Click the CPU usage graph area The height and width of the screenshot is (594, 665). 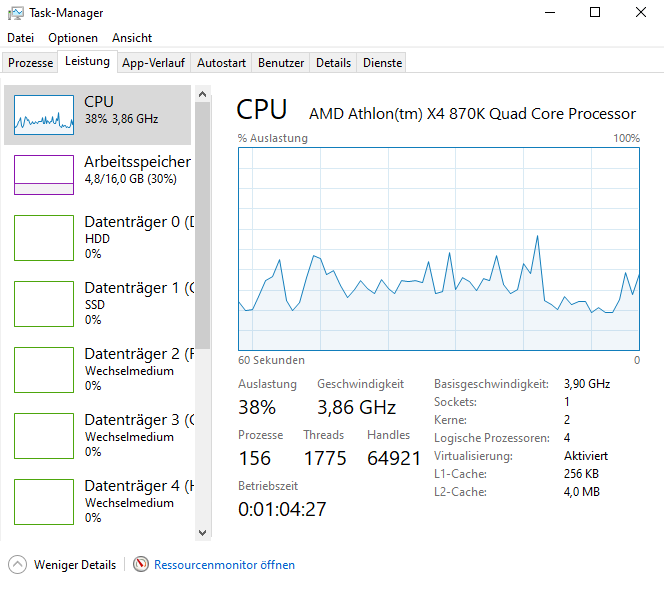(x=438, y=250)
